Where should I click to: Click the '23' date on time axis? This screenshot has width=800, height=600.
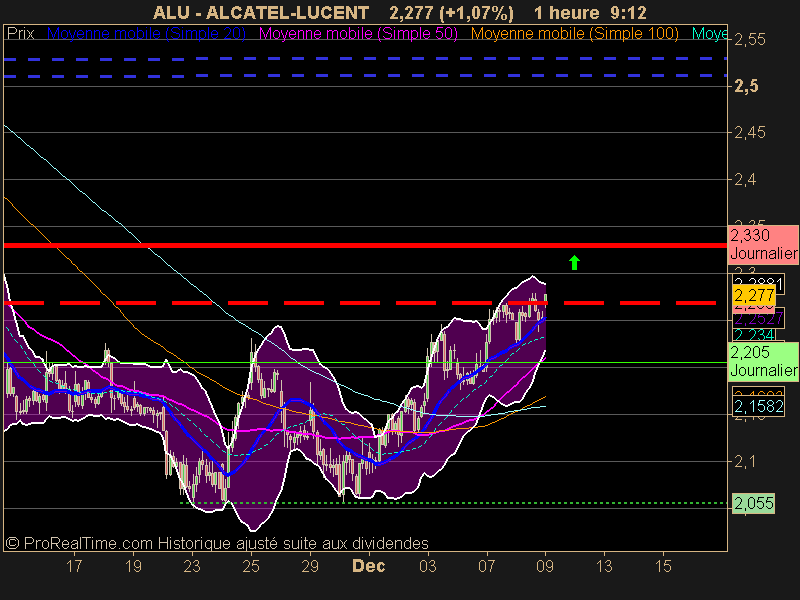pos(192,566)
